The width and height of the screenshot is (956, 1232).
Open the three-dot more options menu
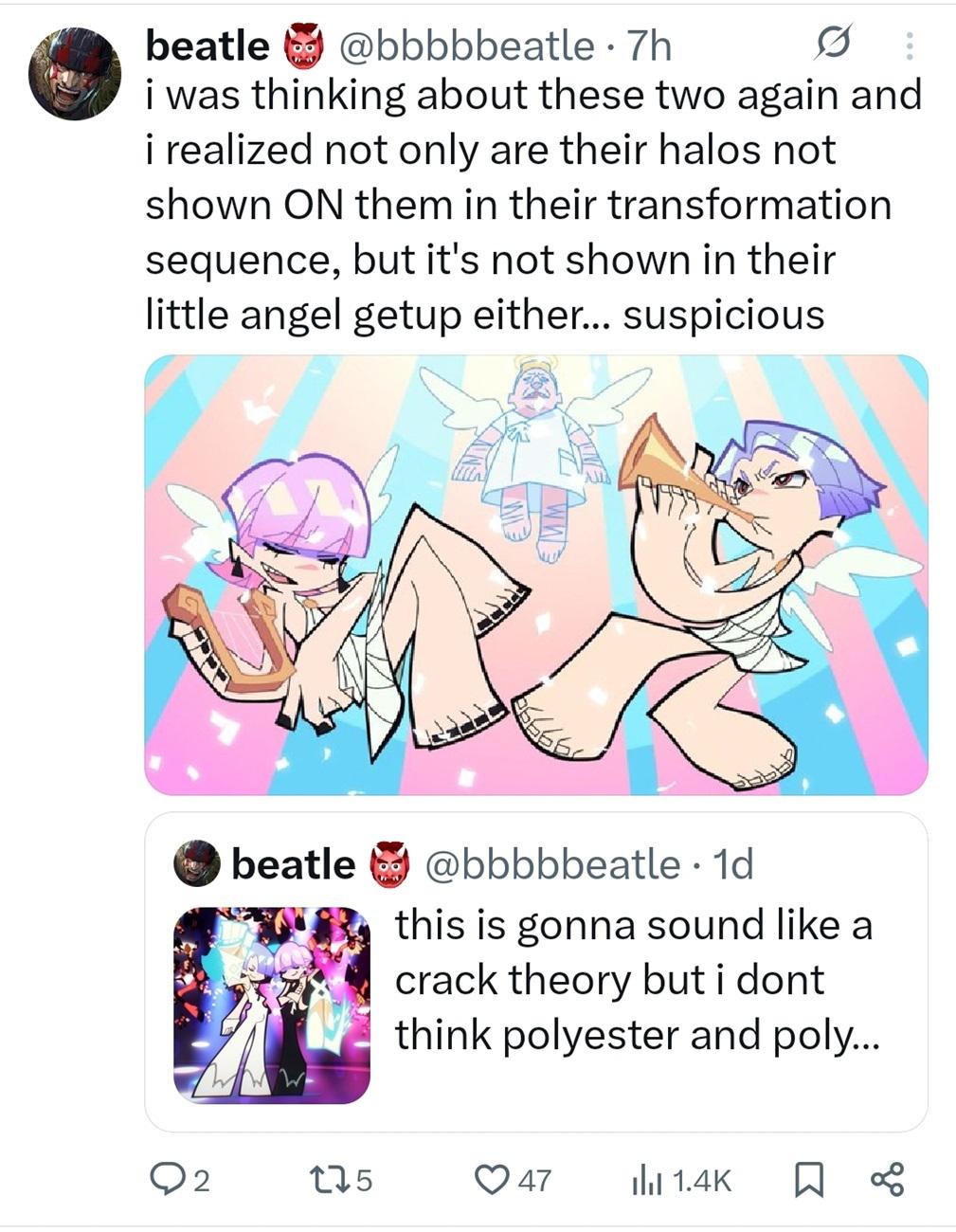(x=909, y=45)
